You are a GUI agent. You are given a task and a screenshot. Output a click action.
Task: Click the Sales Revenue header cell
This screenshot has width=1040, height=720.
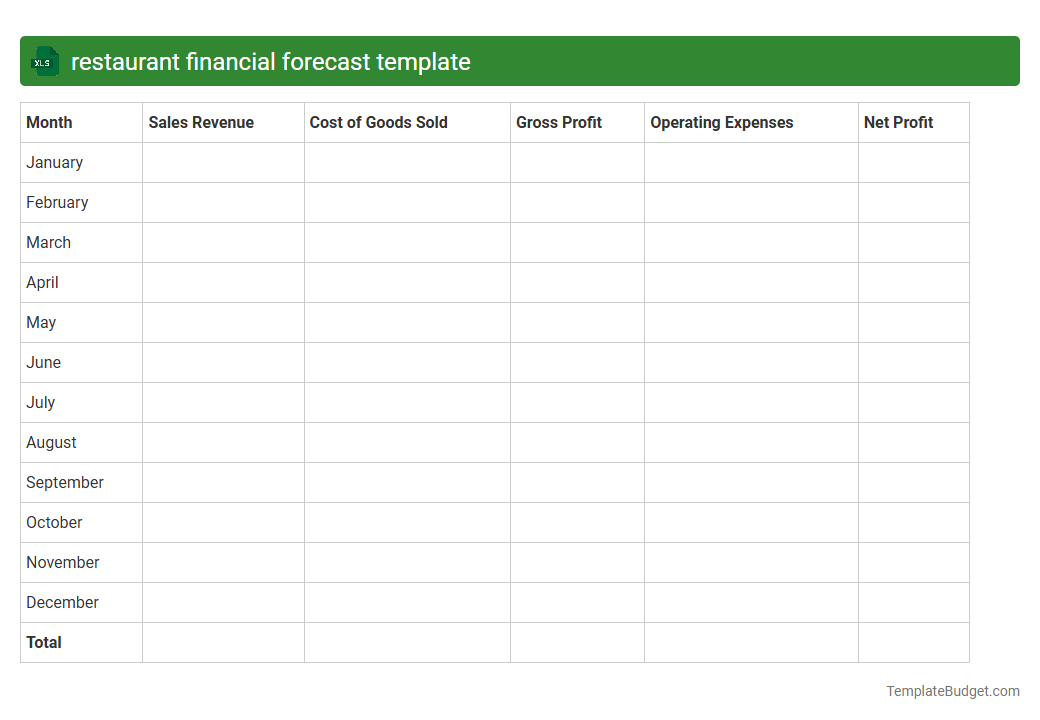200,122
